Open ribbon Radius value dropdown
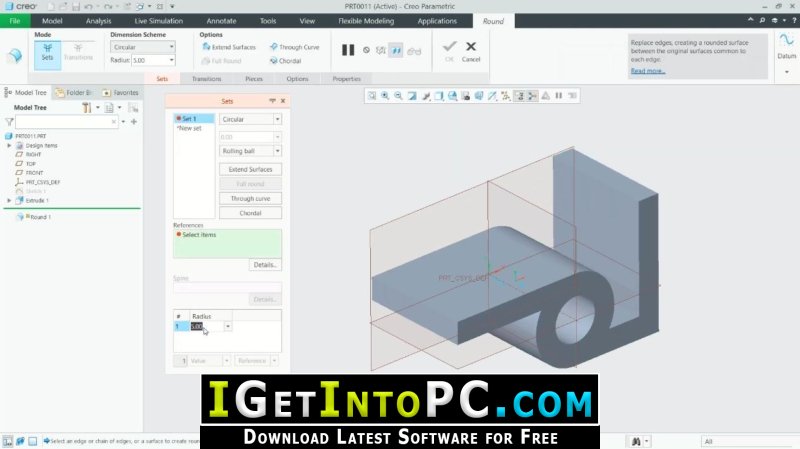This screenshot has width=800, height=449. 171,60
